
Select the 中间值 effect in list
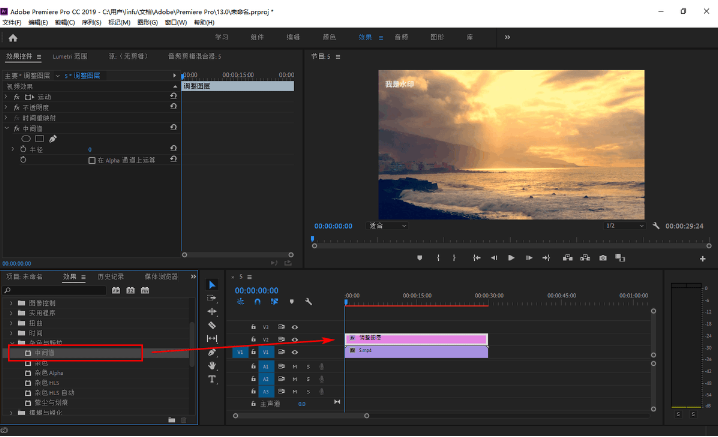(x=46, y=352)
